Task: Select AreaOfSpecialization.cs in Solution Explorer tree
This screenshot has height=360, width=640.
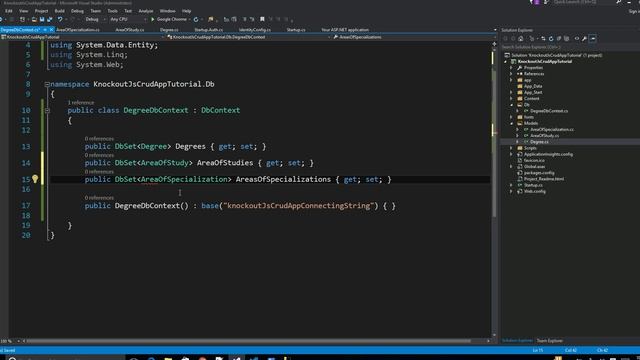Action: (552, 129)
